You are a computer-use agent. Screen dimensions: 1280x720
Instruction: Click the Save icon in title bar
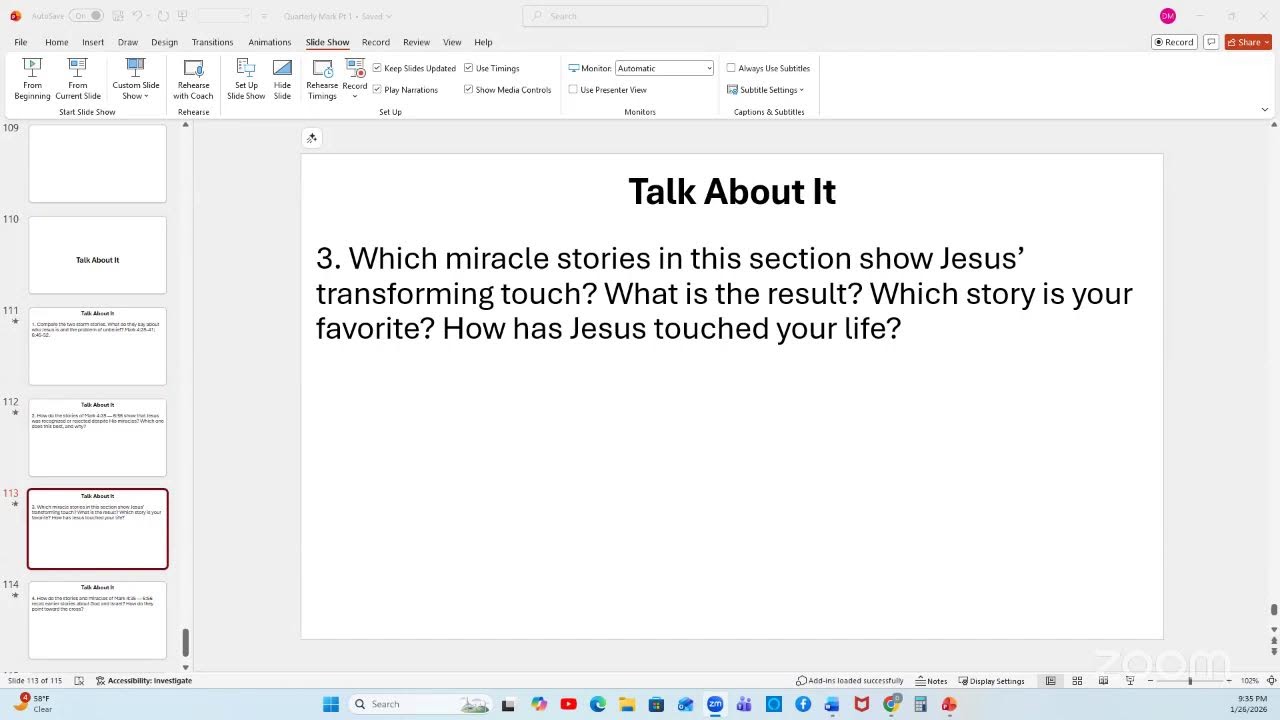click(118, 16)
